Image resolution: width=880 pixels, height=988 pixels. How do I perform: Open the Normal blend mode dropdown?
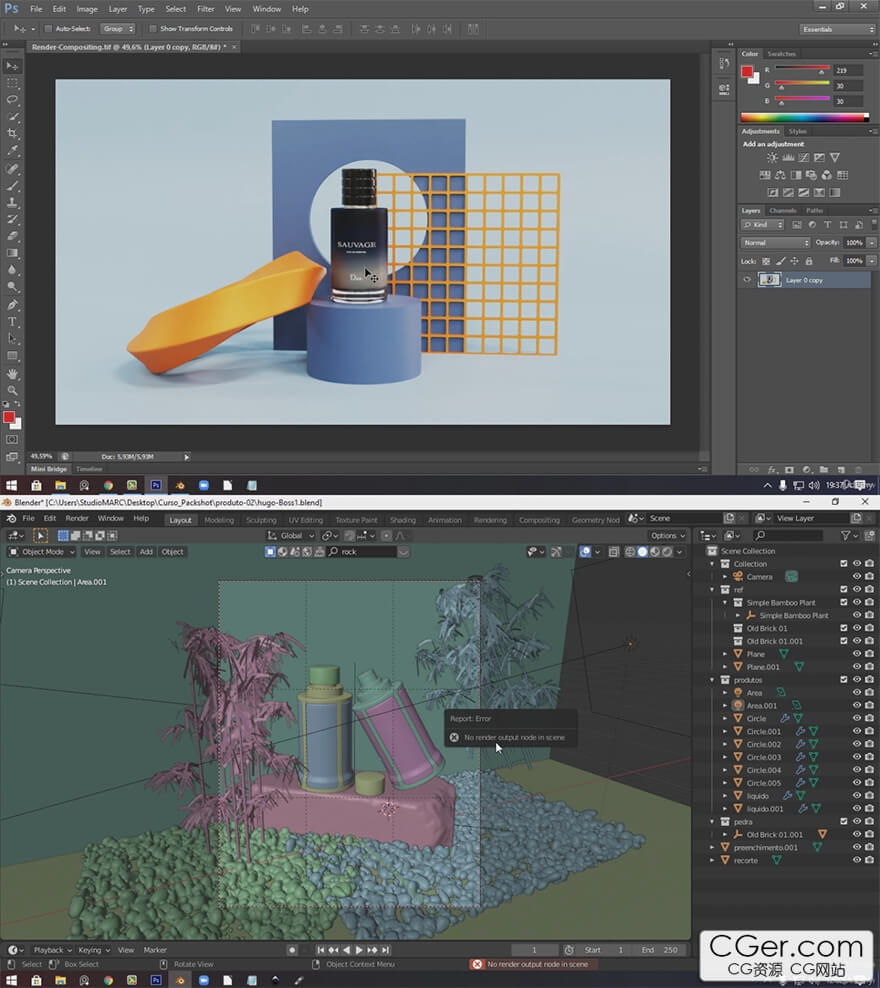[x=775, y=243]
